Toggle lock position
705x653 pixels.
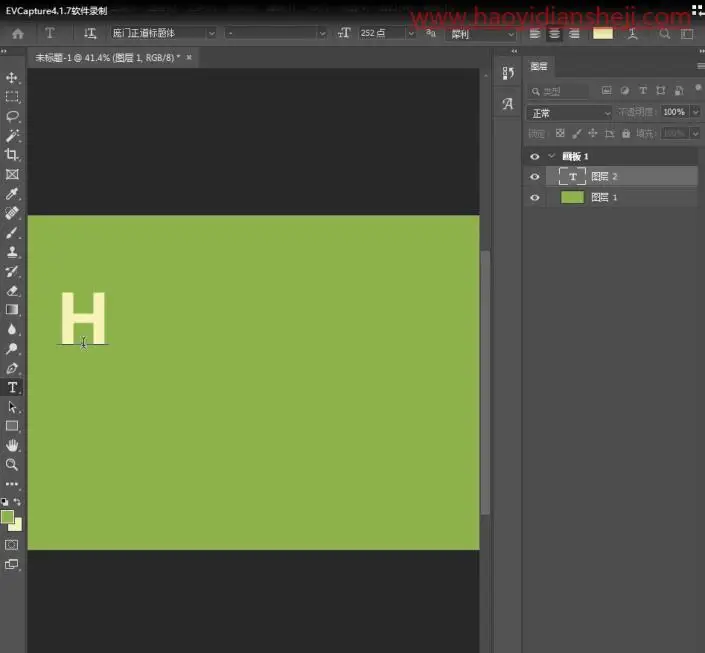[593, 133]
